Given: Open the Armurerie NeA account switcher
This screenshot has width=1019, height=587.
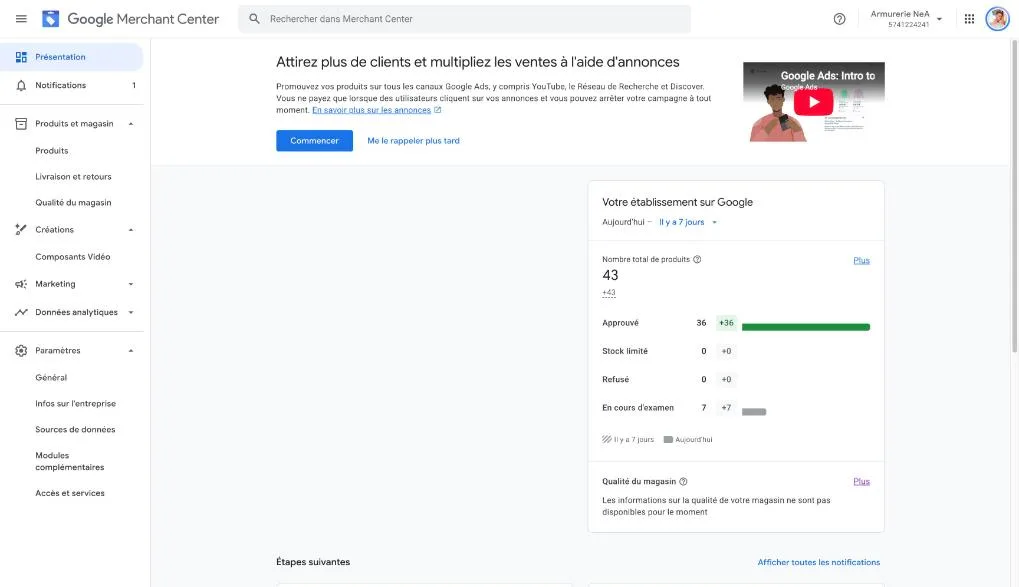Looking at the screenshot, I should (x=907, y=19).
